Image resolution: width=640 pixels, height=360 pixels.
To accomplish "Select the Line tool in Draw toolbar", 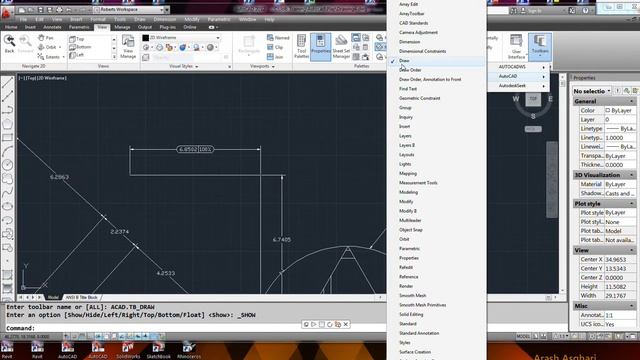I will coord(7,82).
